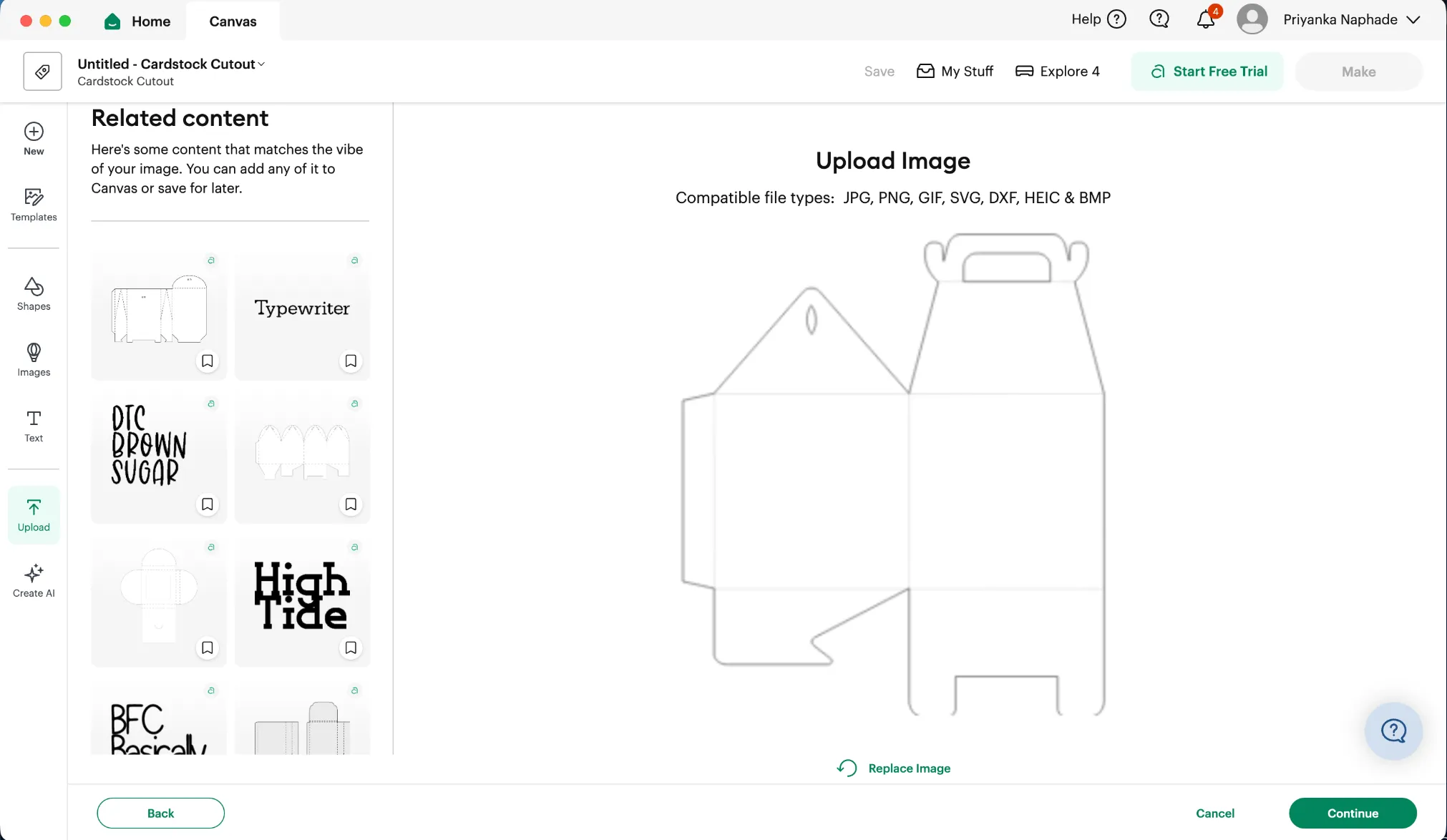Image resolution: width=1447 pixels, height=840 pixels.
Task: Click the project tag icon beside title
Action: tap(42, 72)
